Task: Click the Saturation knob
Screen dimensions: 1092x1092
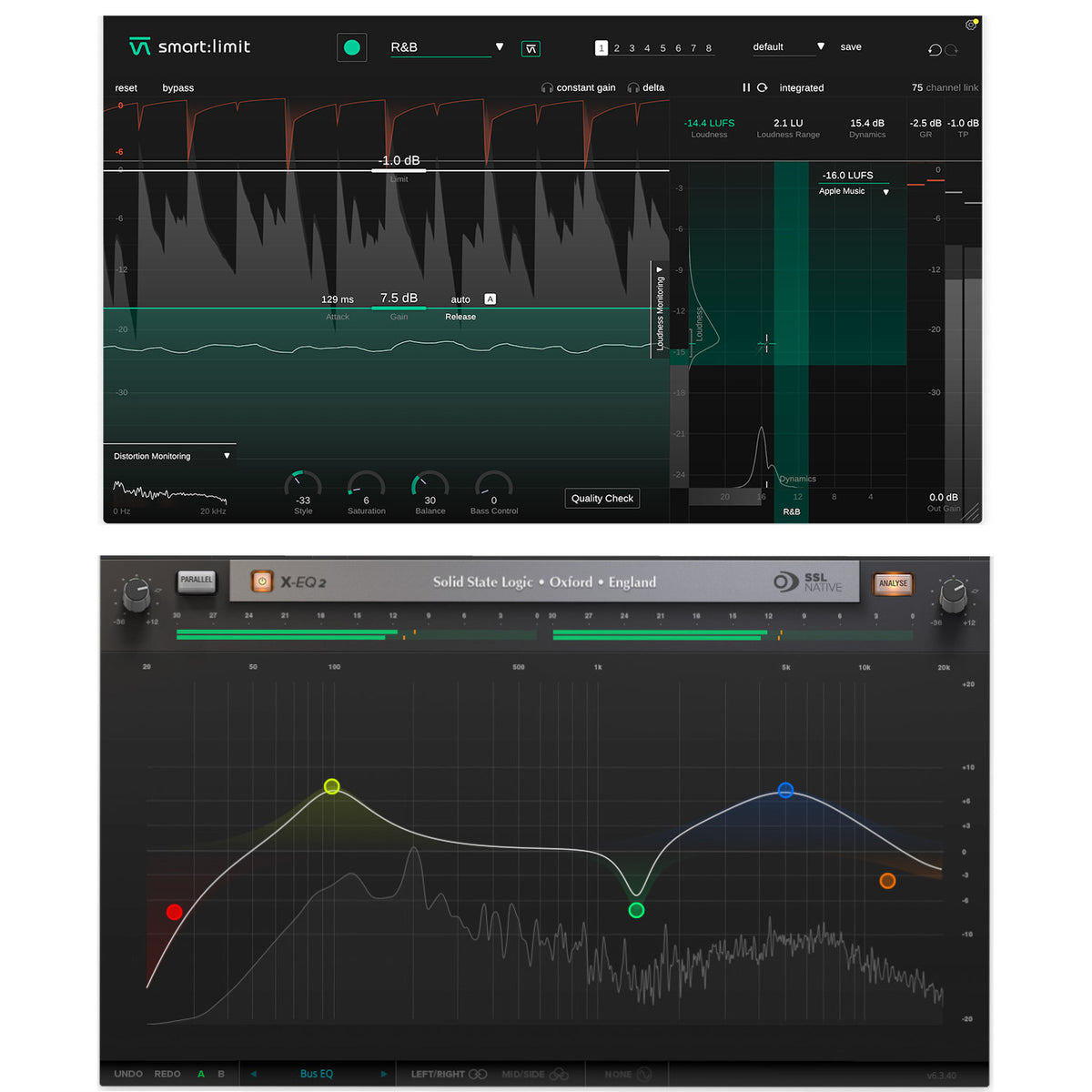Action: click(x=367, y=483)
